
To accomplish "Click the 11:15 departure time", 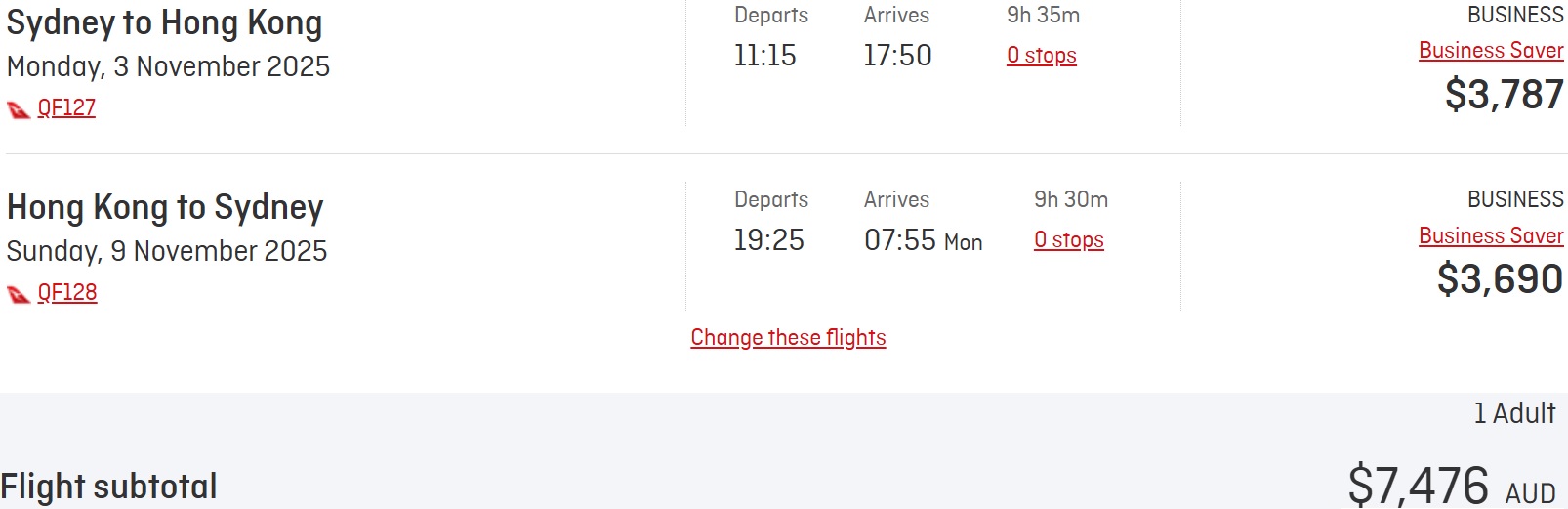I will coord(764,56).
